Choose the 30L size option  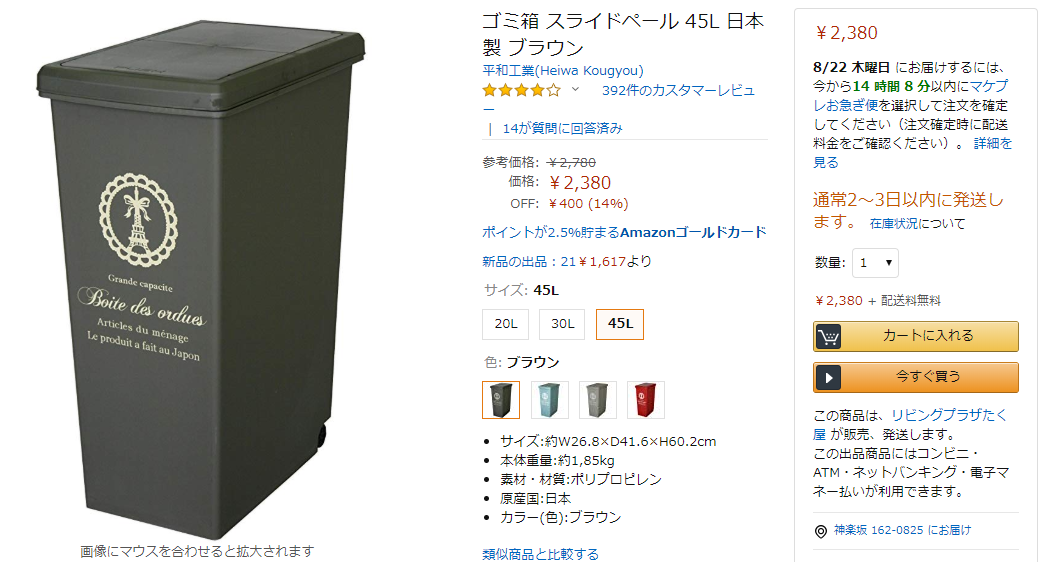(x=562, y=324)
